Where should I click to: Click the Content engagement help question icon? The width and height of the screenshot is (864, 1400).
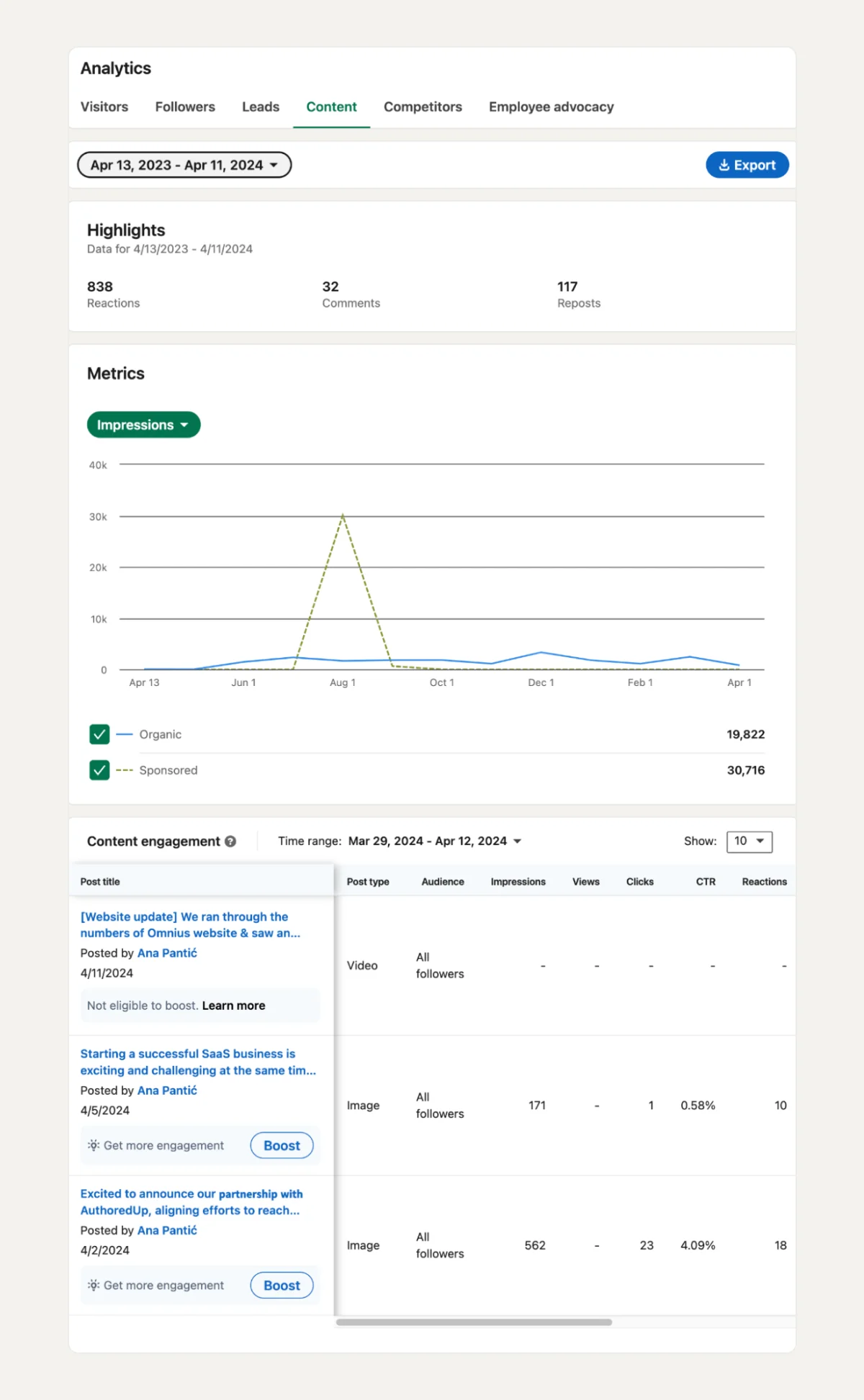coord(230,841)
